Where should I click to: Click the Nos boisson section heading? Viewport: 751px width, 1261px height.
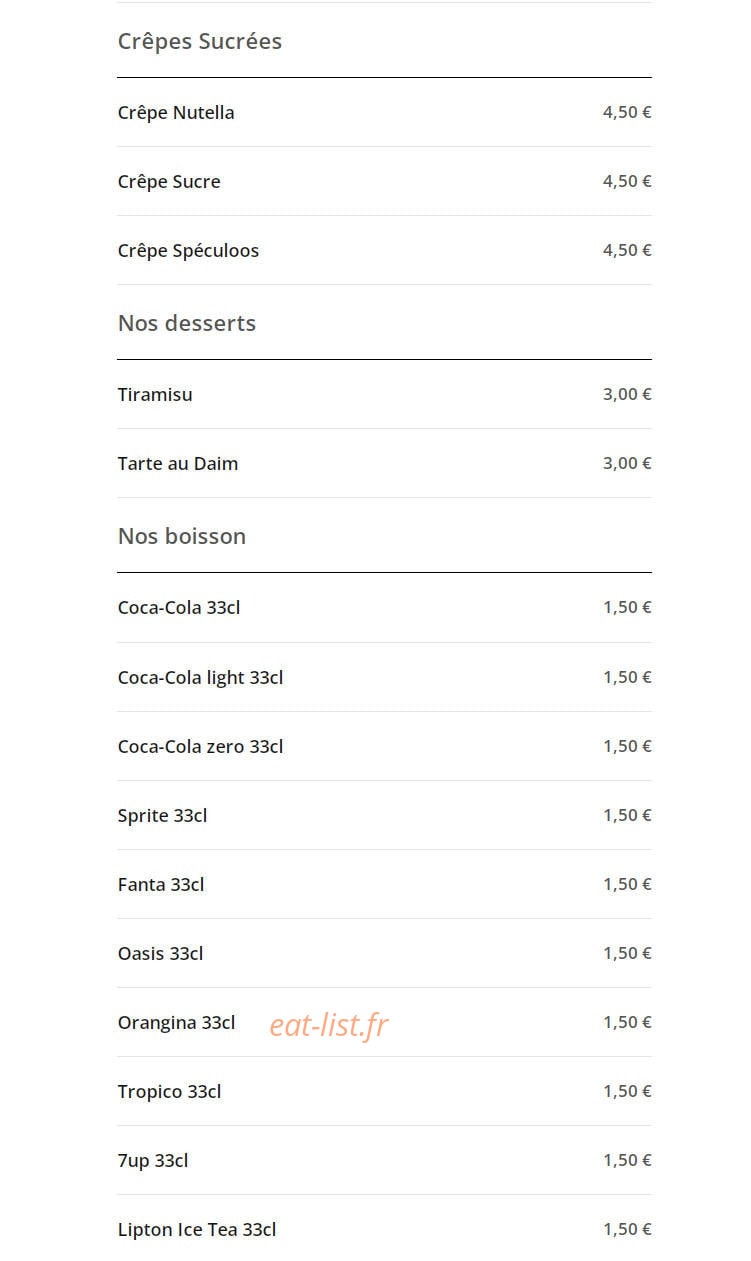click(182, 536)
